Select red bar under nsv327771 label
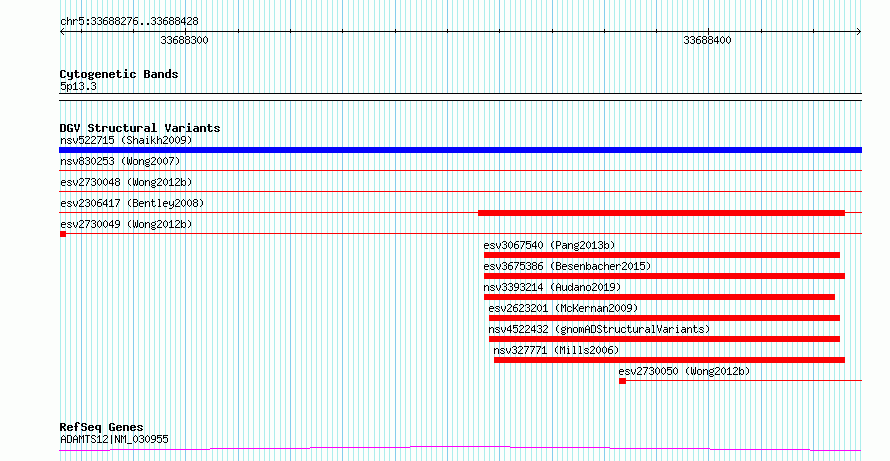Screen dimensions: 890x461 tap(669, 360)
